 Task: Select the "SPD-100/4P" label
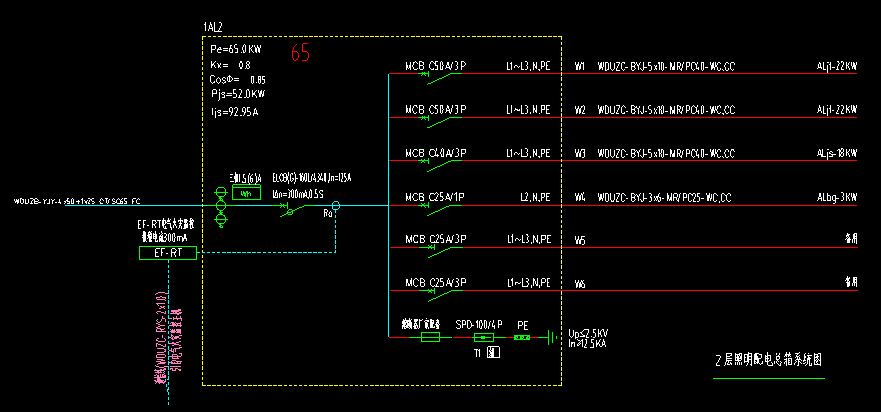(x=479, y=325)
